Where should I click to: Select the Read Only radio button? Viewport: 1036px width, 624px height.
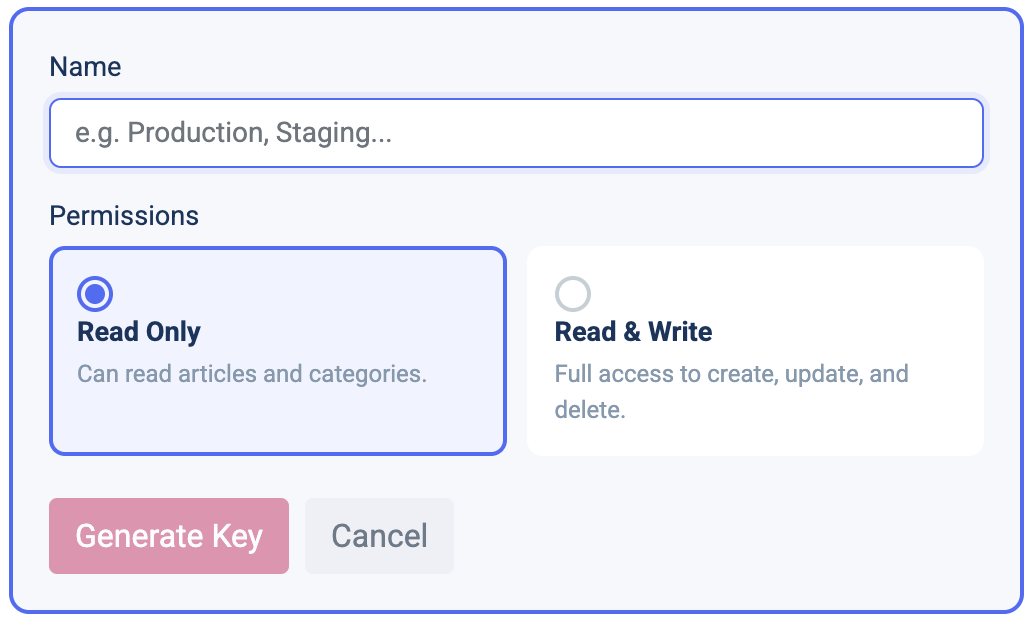click(95, 294)
